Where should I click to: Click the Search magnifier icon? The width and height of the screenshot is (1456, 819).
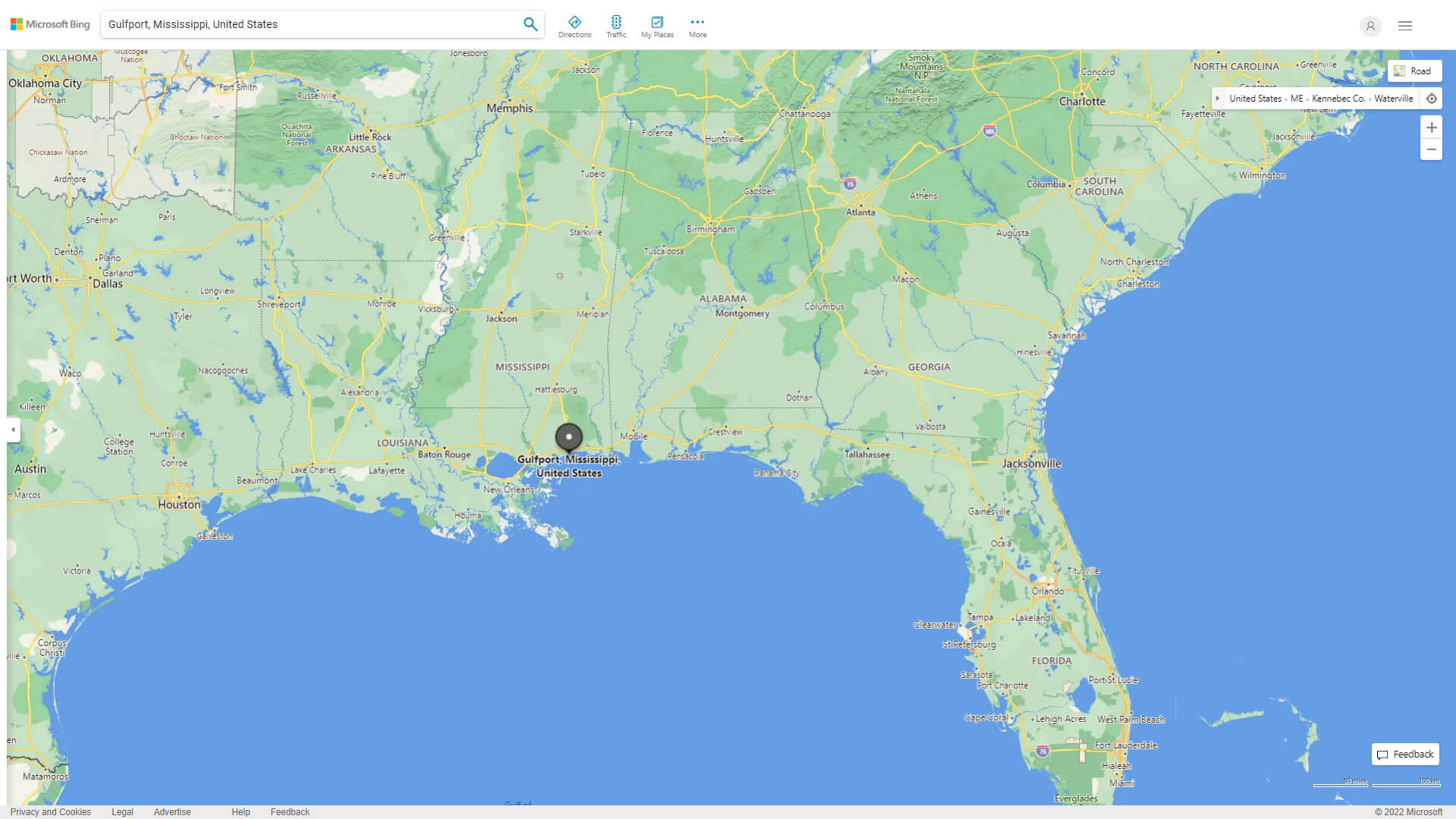530,24
